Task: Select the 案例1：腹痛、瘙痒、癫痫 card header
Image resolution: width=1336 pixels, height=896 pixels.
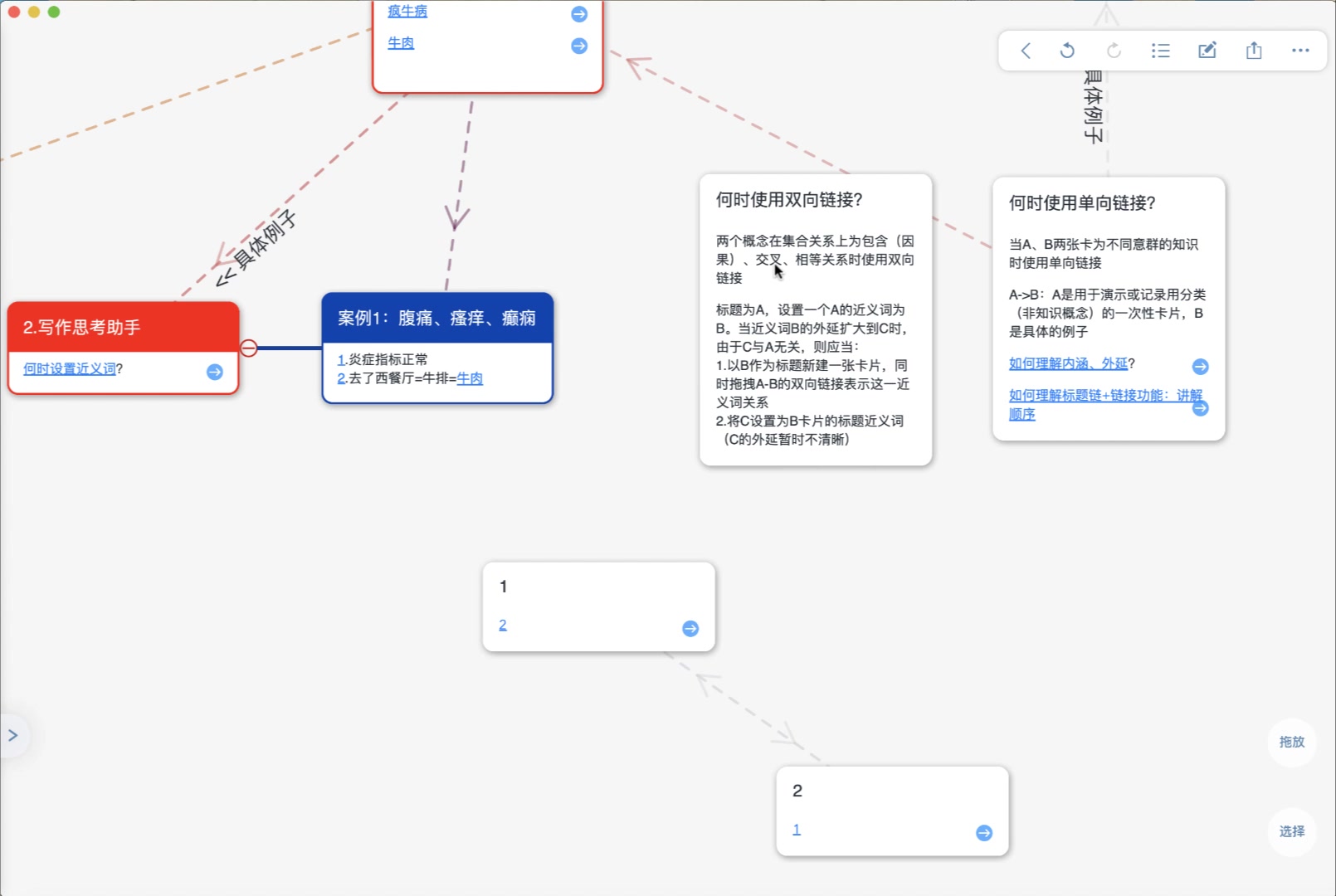Action: pyautogui.click(x=437, y=318)
